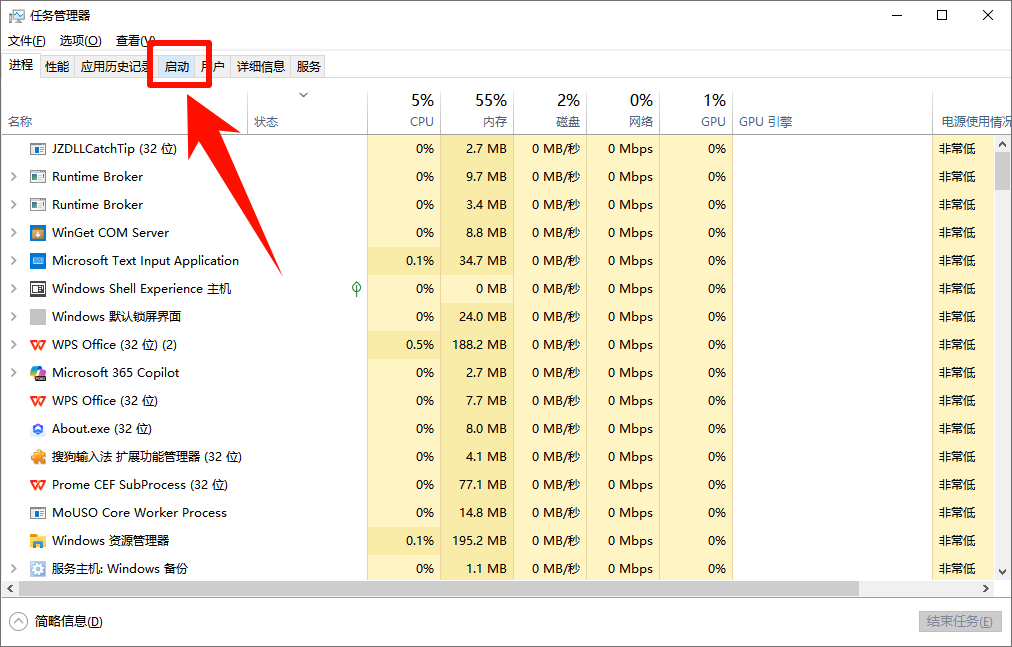Viewport: 1012px width, 647px height.
Task: Expand the WinGet COM Server group
Action: [14, 233]
